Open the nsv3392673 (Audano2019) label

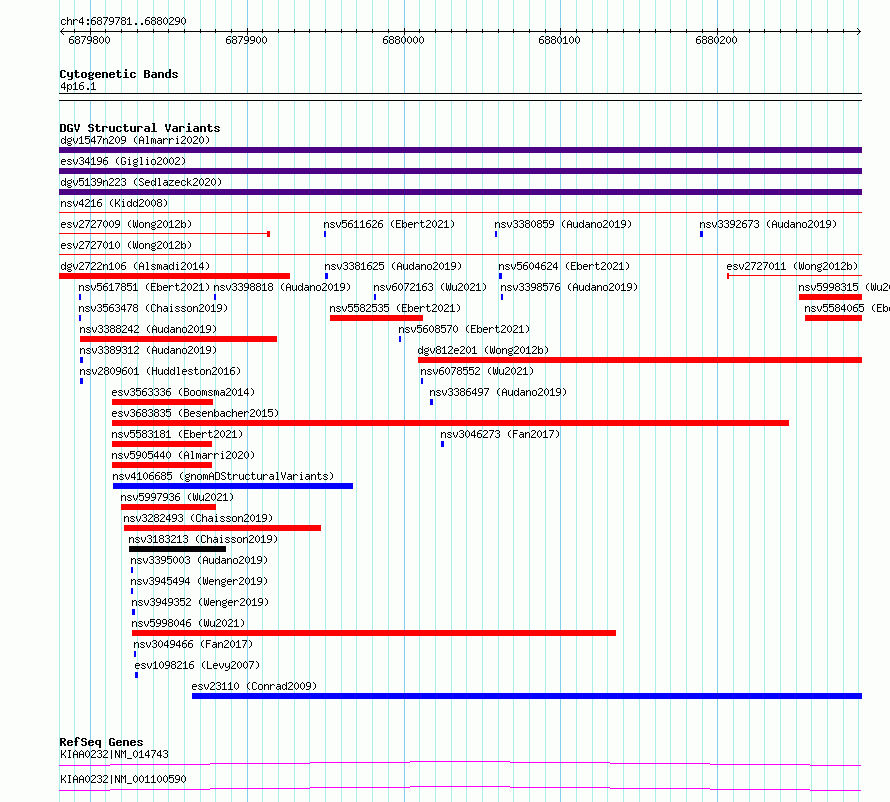tap(768, 224)
